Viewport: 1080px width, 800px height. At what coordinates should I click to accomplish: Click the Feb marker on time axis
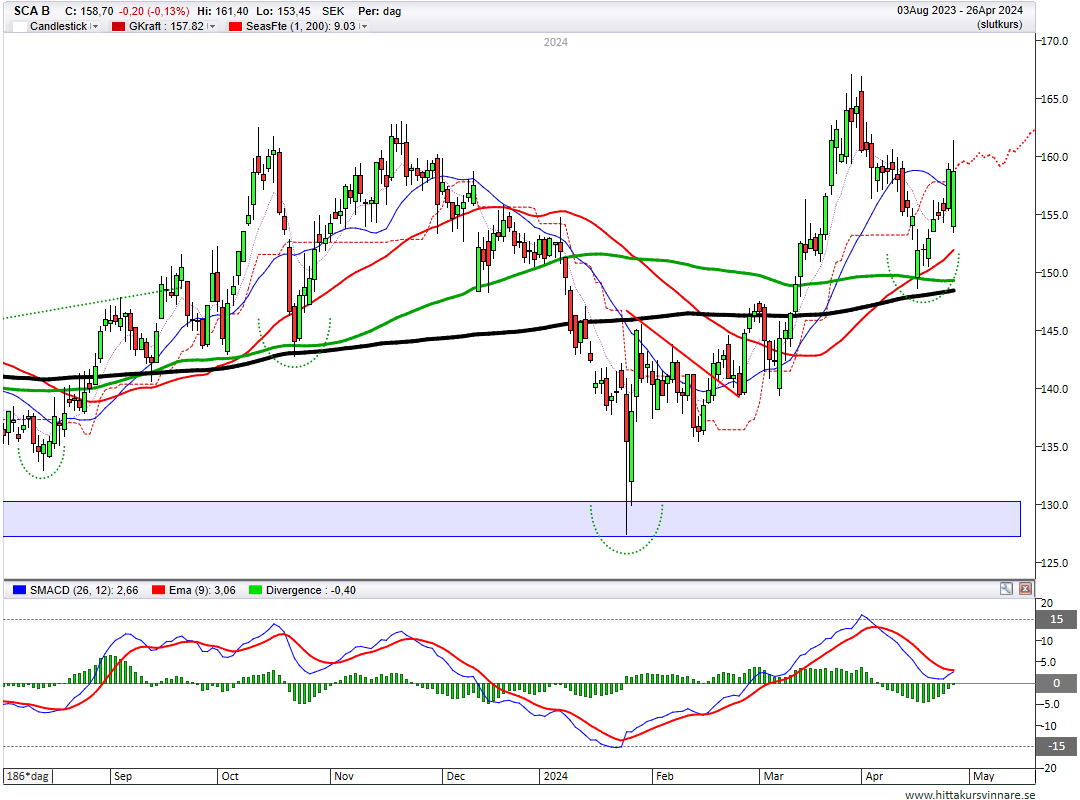(665, 776)
